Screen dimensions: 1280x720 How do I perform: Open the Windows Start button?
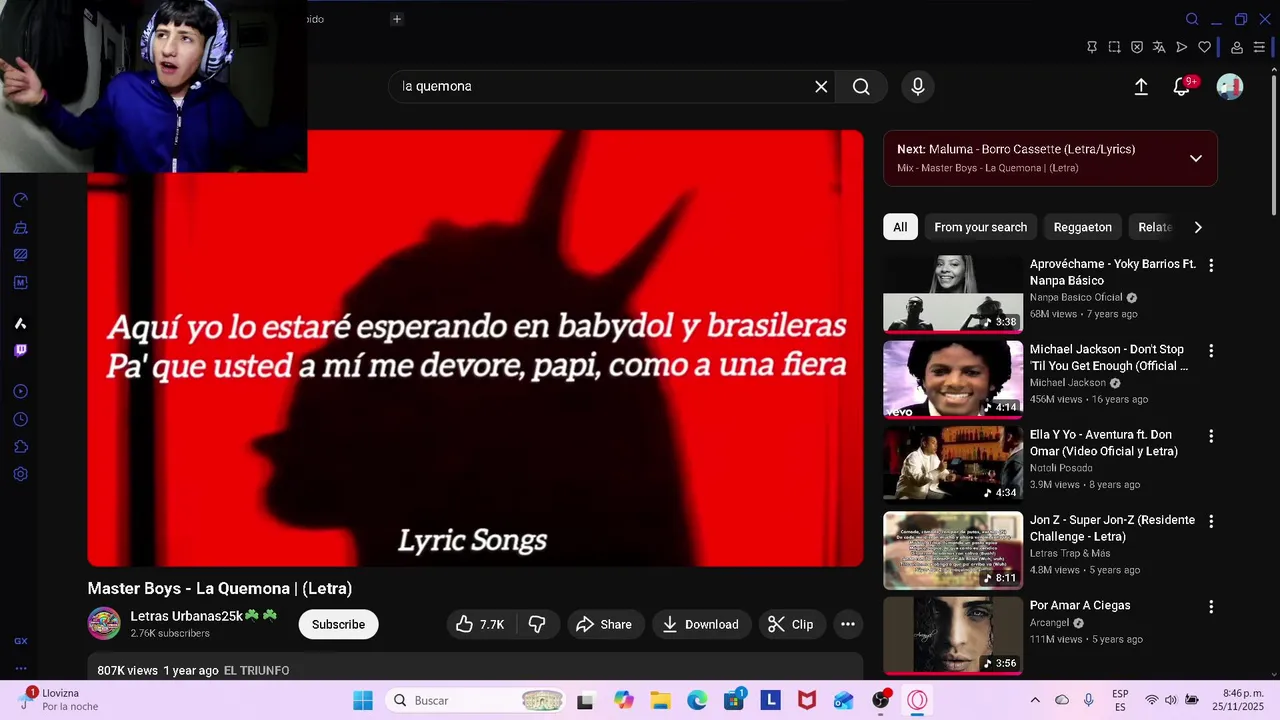click(363, 700)
